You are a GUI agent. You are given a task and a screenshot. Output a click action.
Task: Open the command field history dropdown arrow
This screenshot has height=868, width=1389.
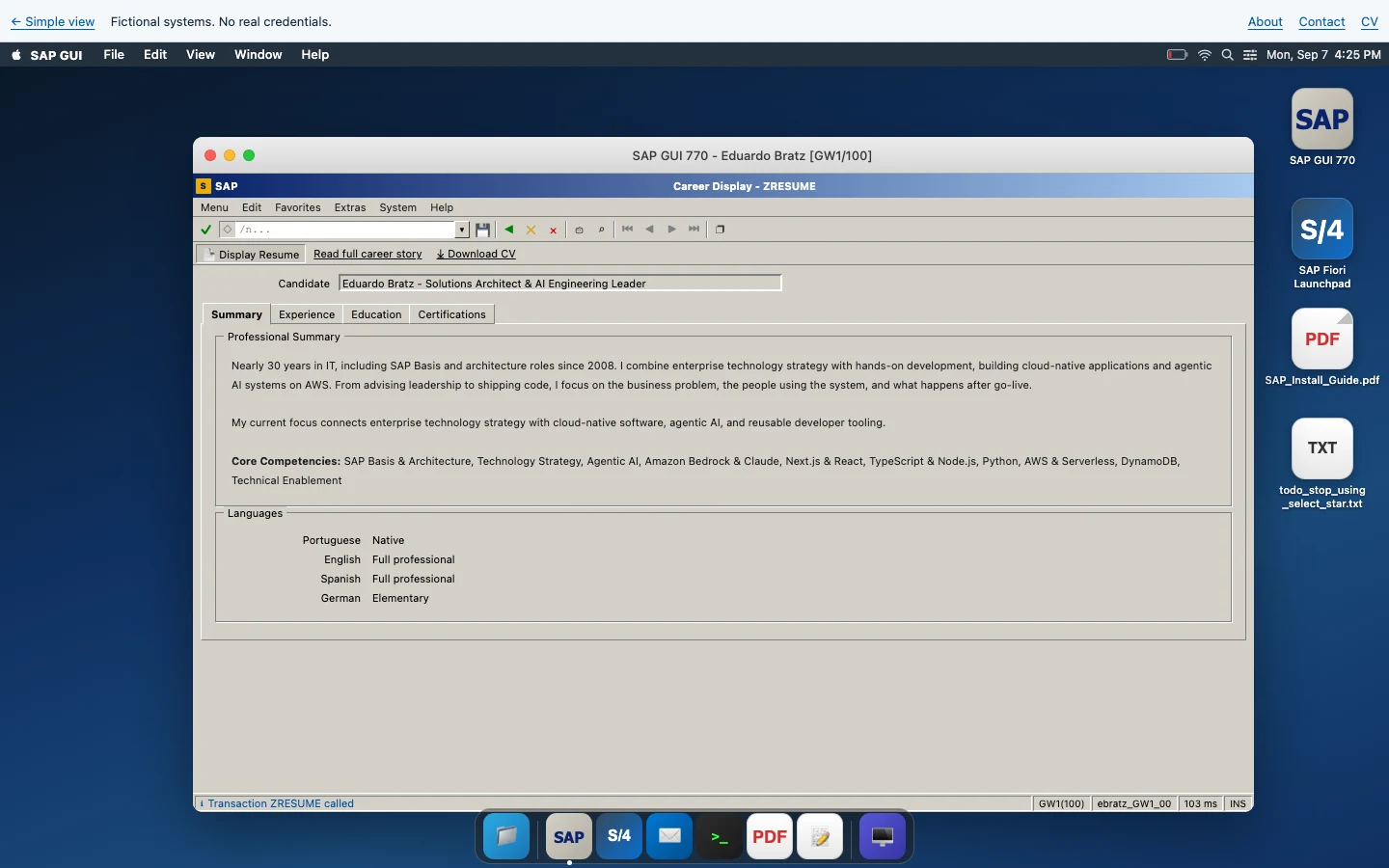point(462,230)
